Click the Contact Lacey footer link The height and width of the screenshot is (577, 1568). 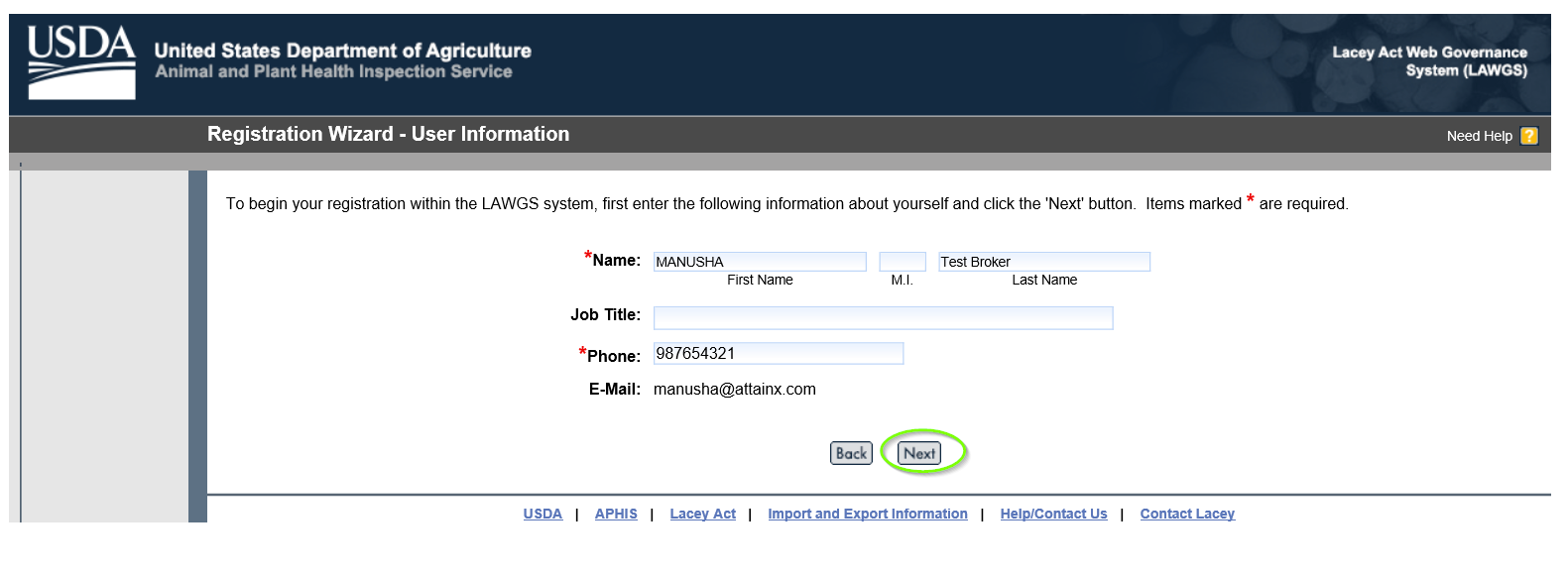tap(1187, 514)
